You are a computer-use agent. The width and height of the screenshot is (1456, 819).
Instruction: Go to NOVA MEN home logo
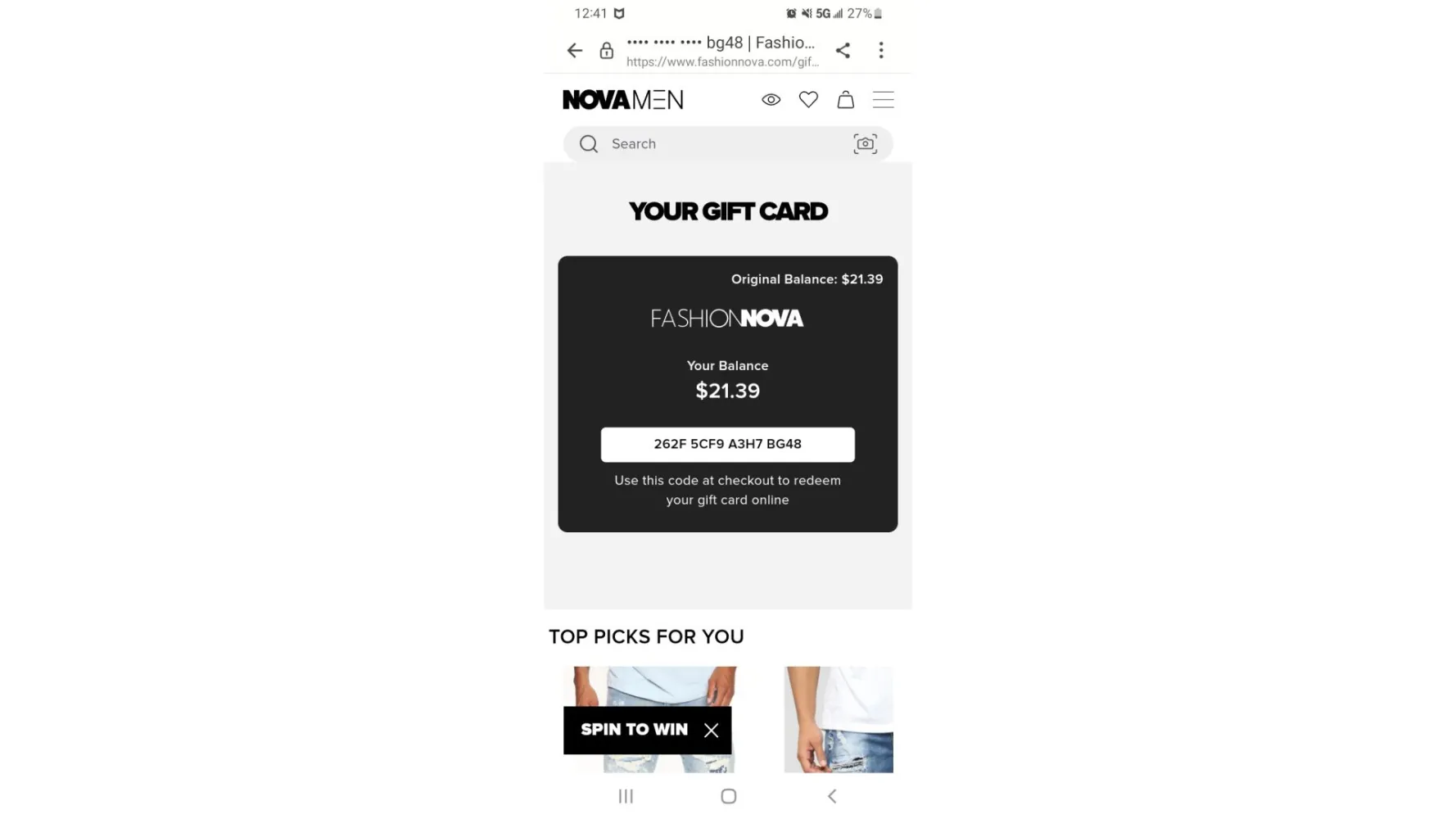tap(622, 100)
